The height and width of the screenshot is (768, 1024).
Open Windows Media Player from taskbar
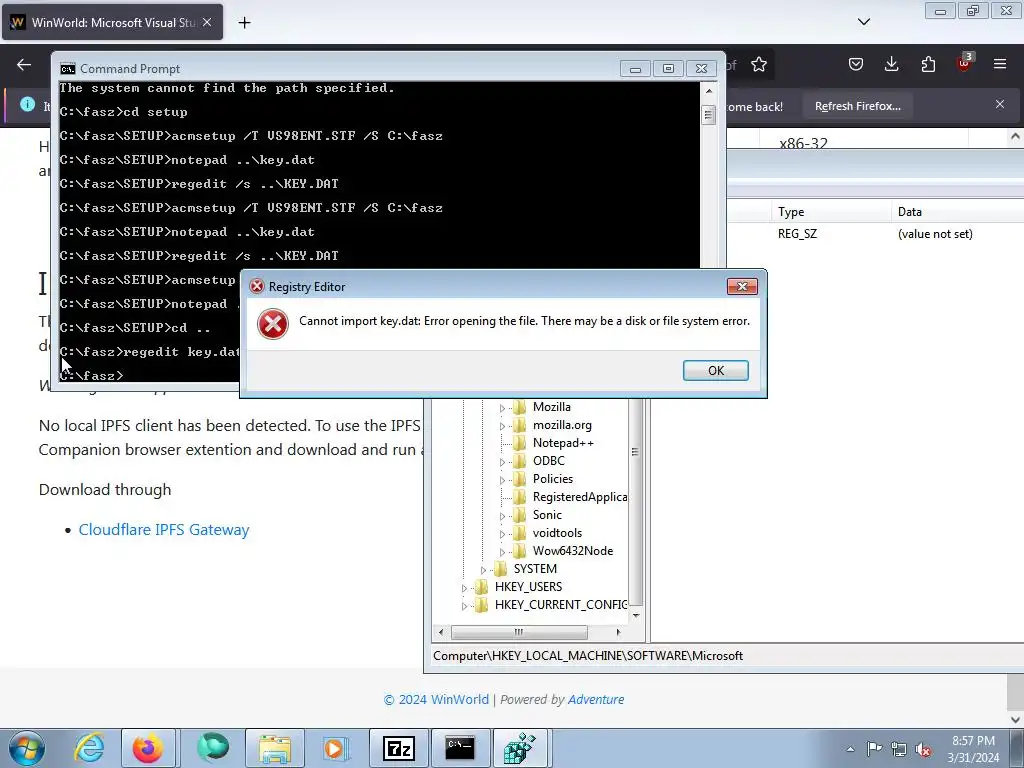click(336, 748)
